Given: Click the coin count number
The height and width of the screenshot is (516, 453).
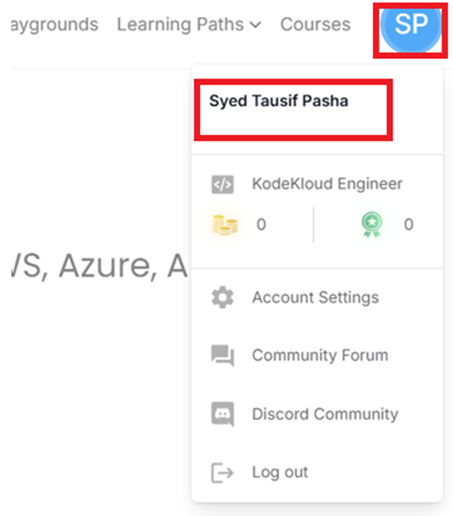Looking at the screenshot, I should 261,224.
